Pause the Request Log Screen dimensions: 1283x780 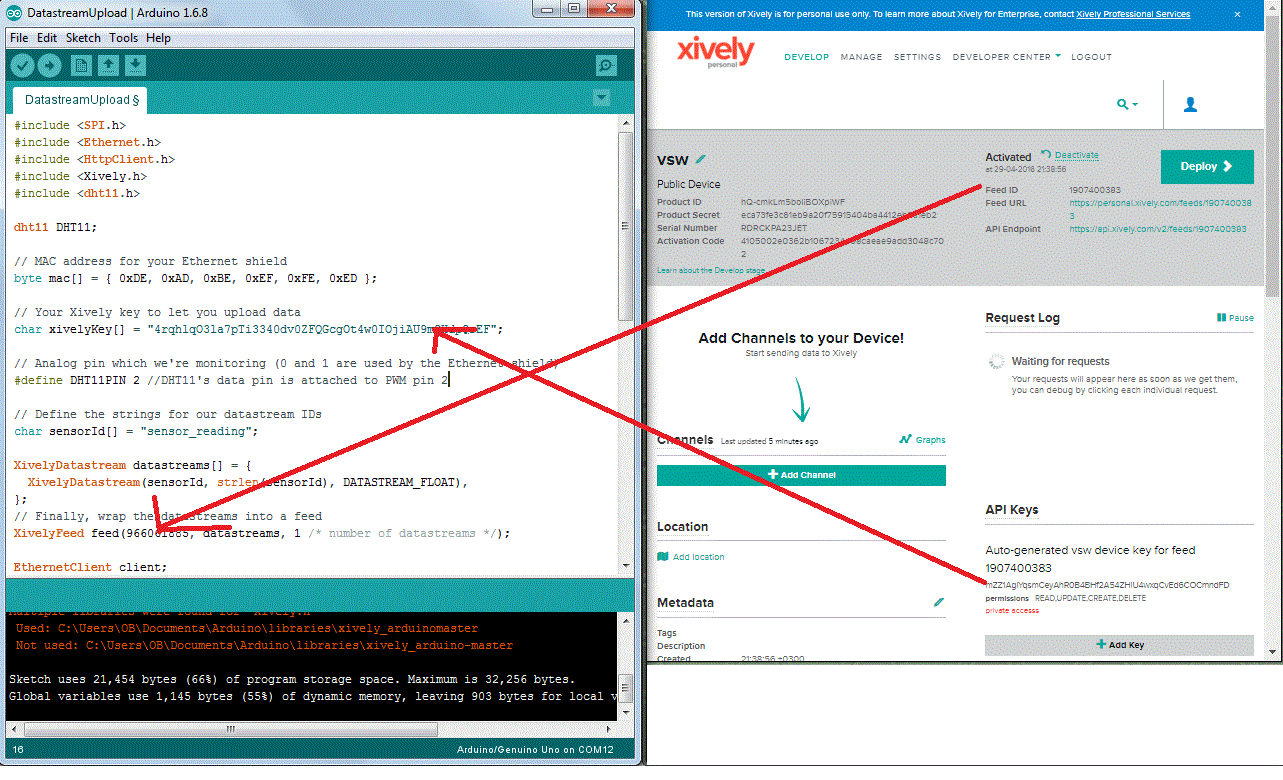[1235, 318]
